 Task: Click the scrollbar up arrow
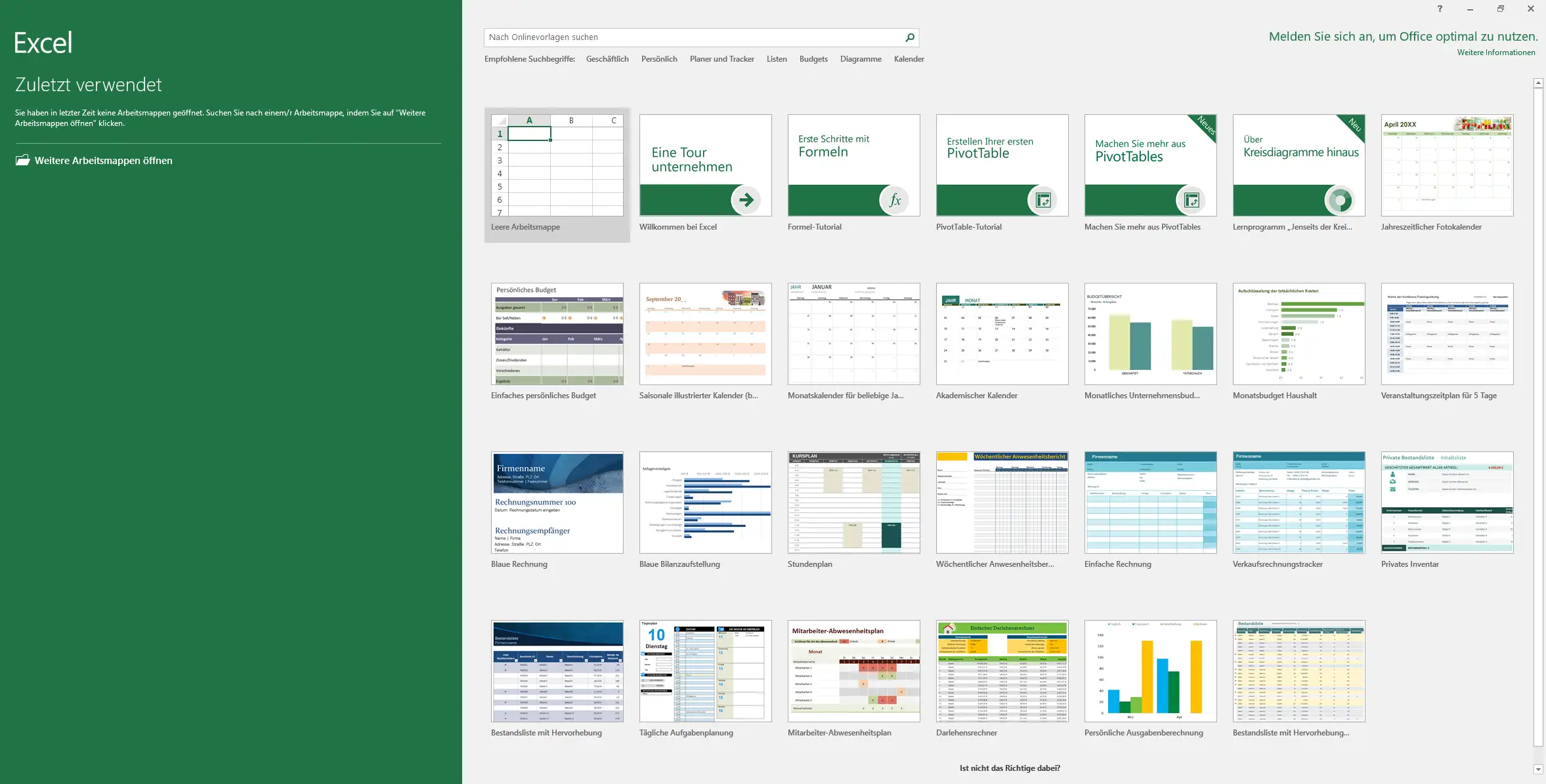point(1538,83)
